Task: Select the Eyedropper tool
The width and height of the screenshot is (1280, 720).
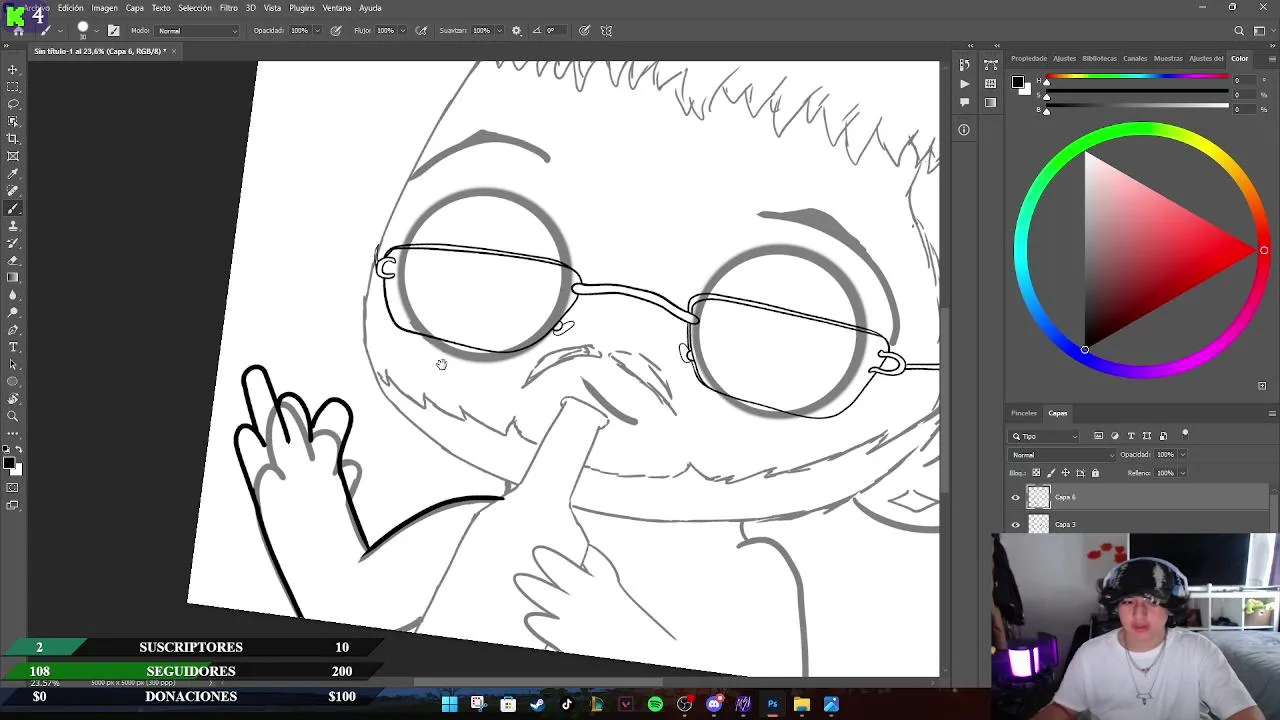Action: pyautogui.click(x=13, y=174)
